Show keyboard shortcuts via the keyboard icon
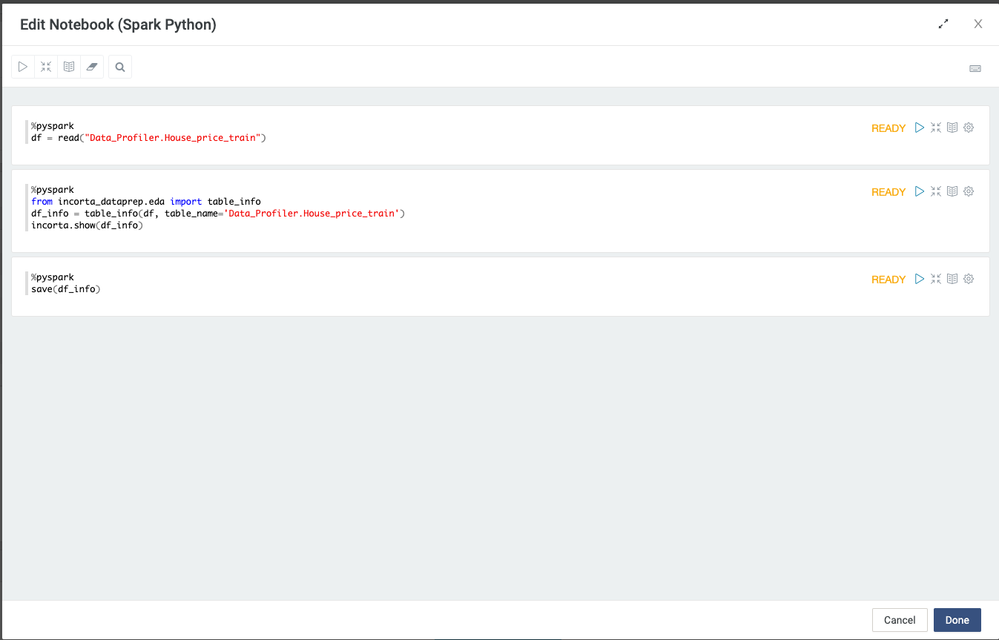 pyautogui.click(x=975, y=68)
